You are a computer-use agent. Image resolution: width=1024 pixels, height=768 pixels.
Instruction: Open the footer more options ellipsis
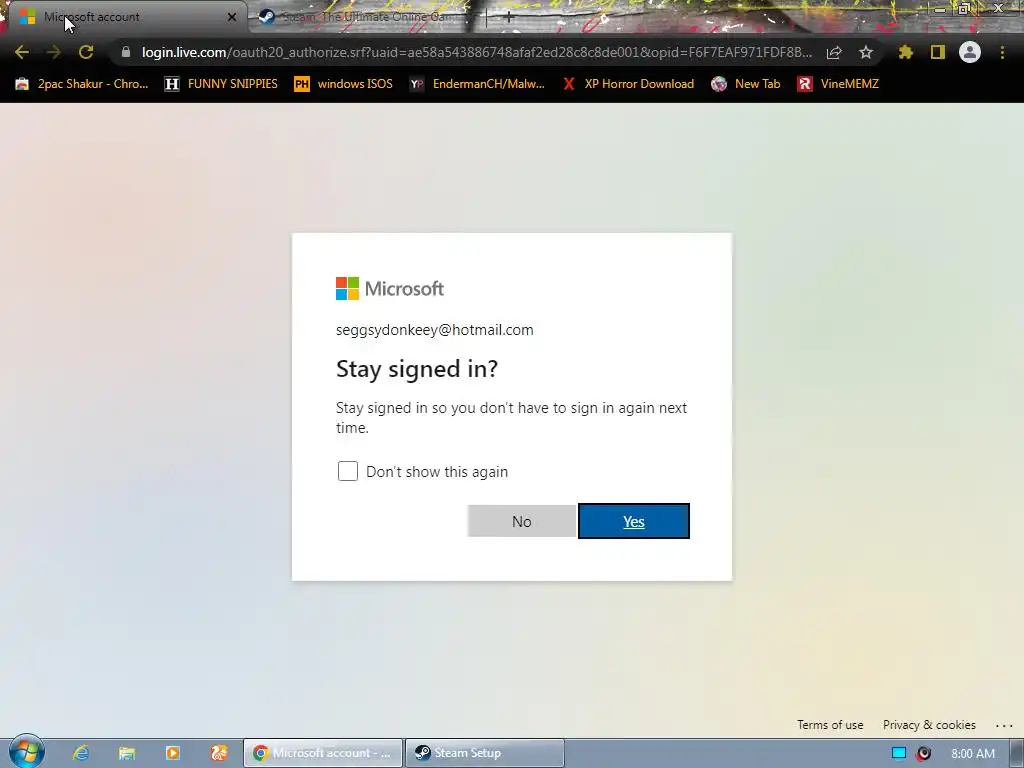(x=1004, y=726)
